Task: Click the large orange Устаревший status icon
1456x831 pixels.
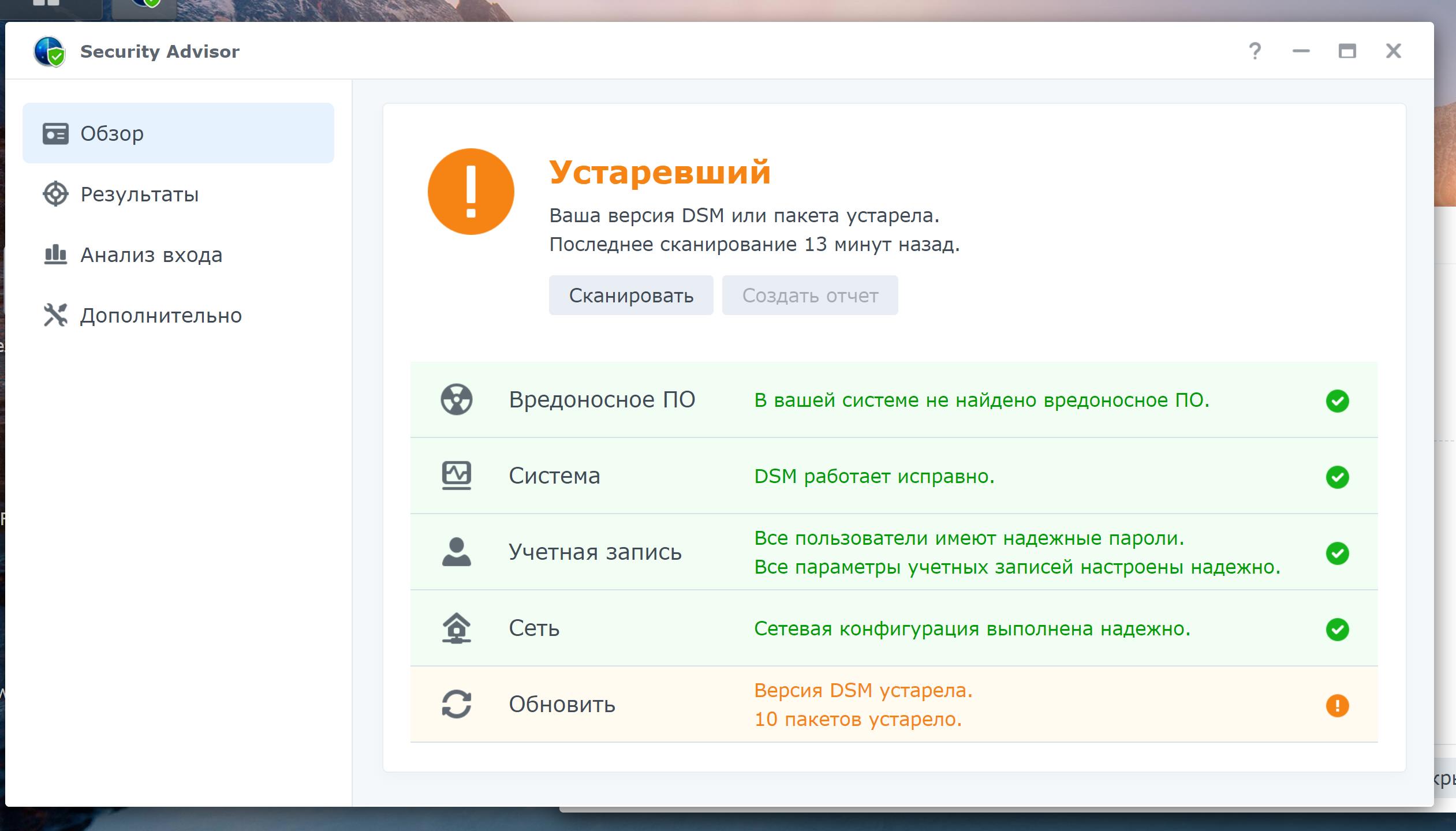Action: 471,192
